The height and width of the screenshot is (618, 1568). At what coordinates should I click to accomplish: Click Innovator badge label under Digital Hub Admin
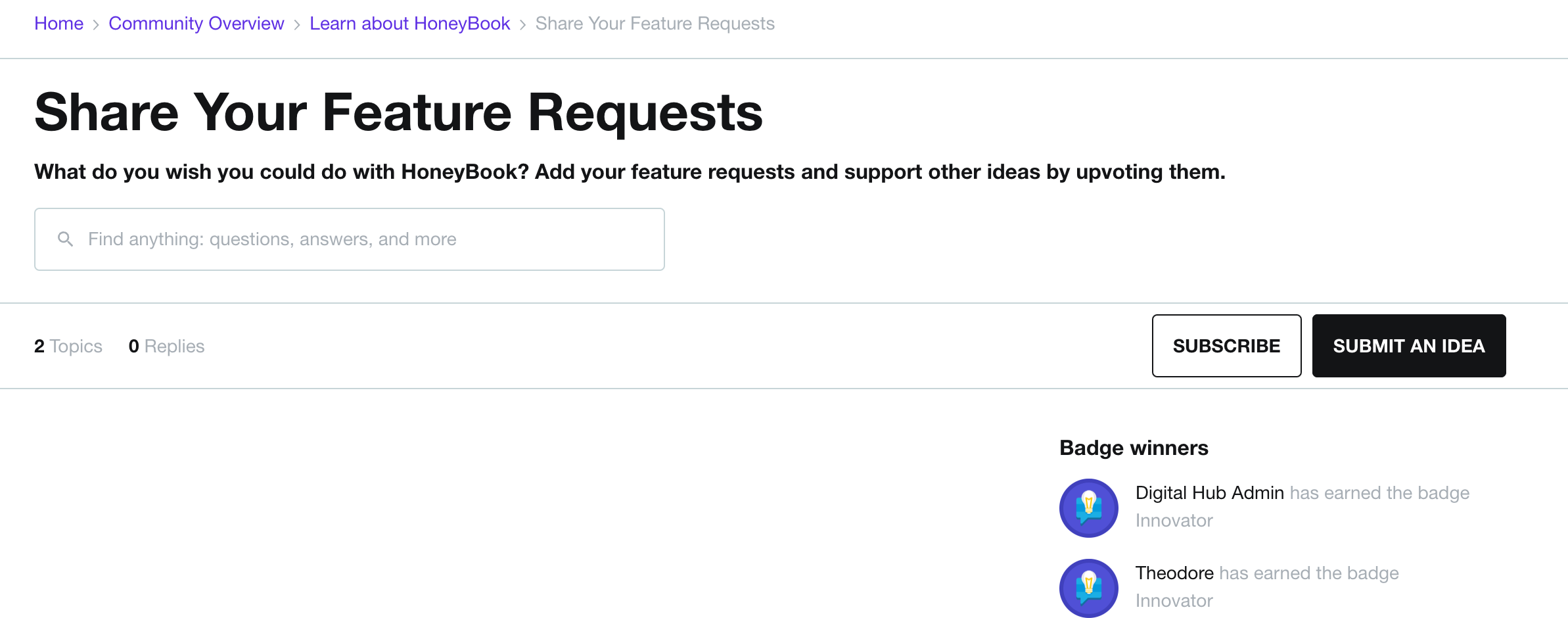1174,521
